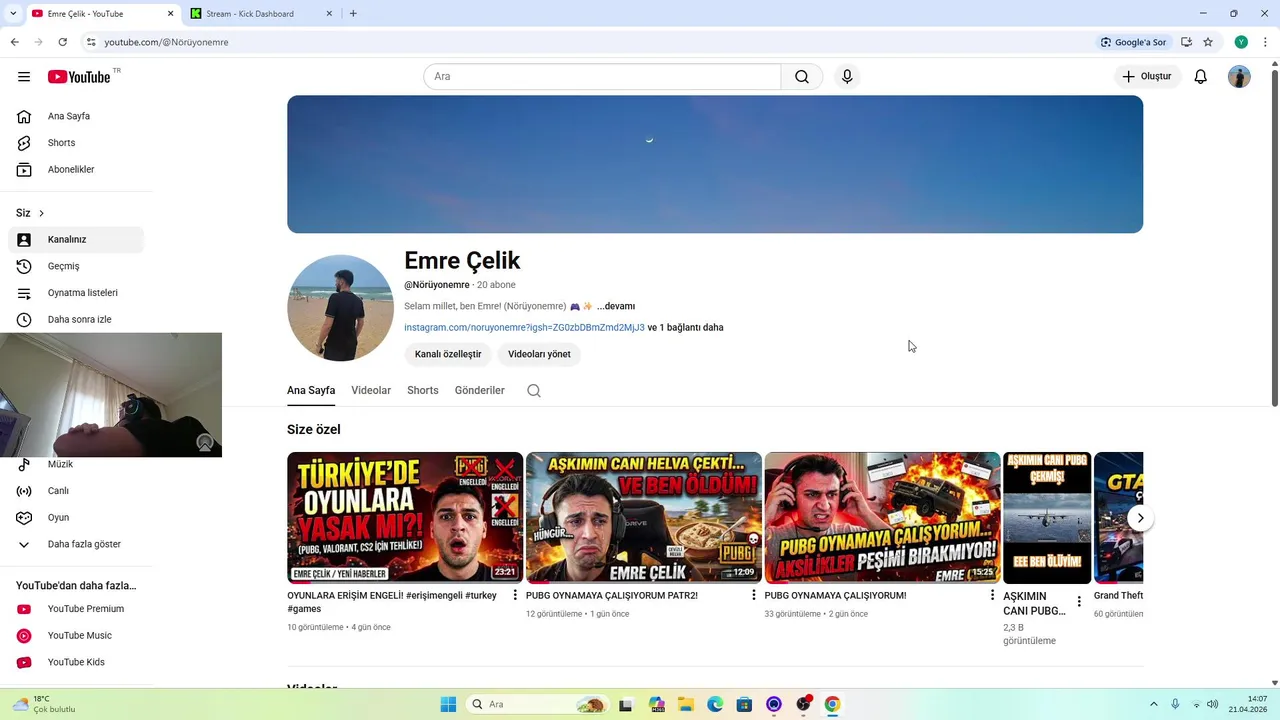Show hidden system tray icons
Screen dimensions: 1280x720
coord(1153,704)
